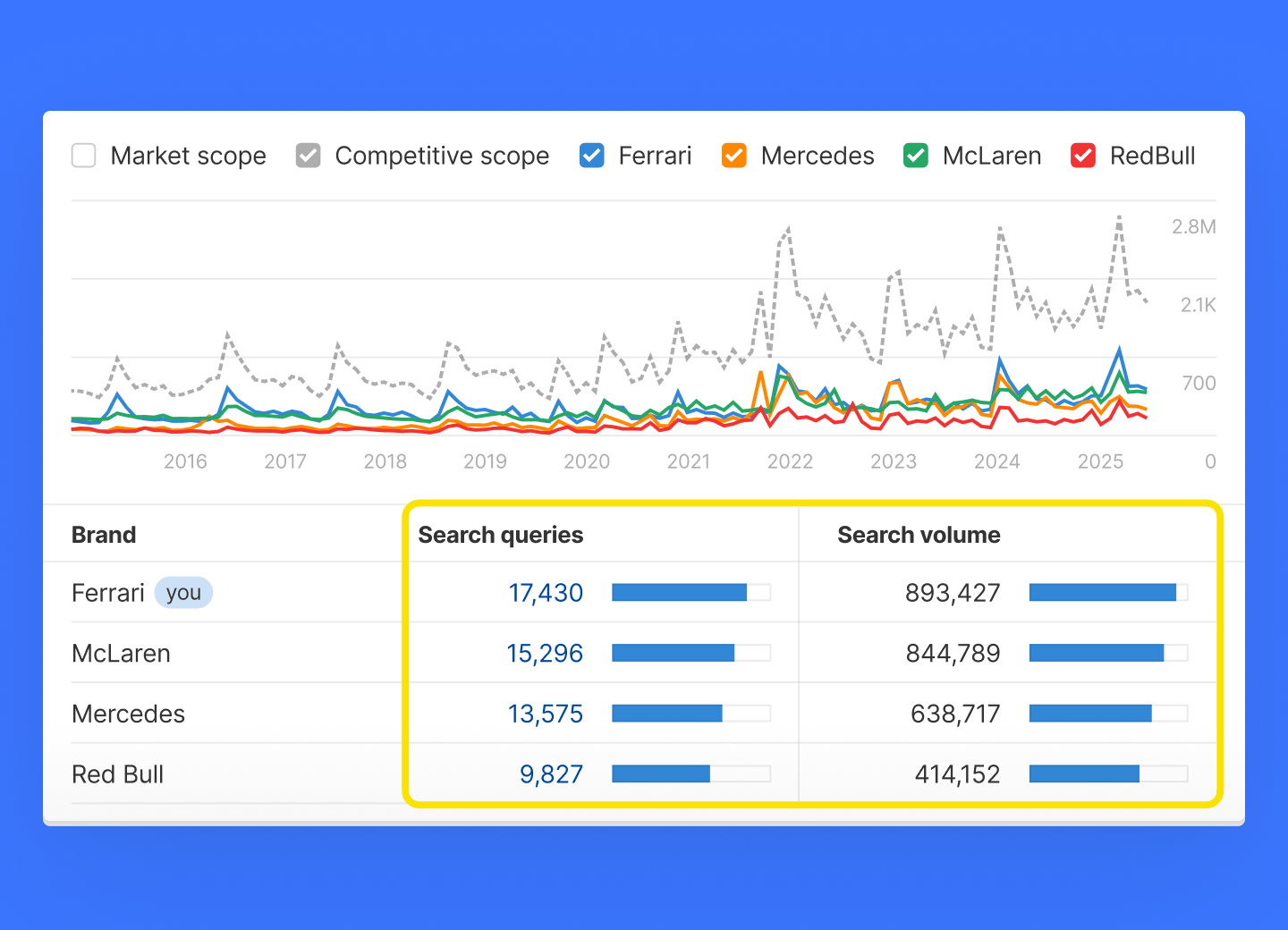Enable the Market scope checkbox
This screenshot has width=1288, height=930.
click(x=83, y=155)
